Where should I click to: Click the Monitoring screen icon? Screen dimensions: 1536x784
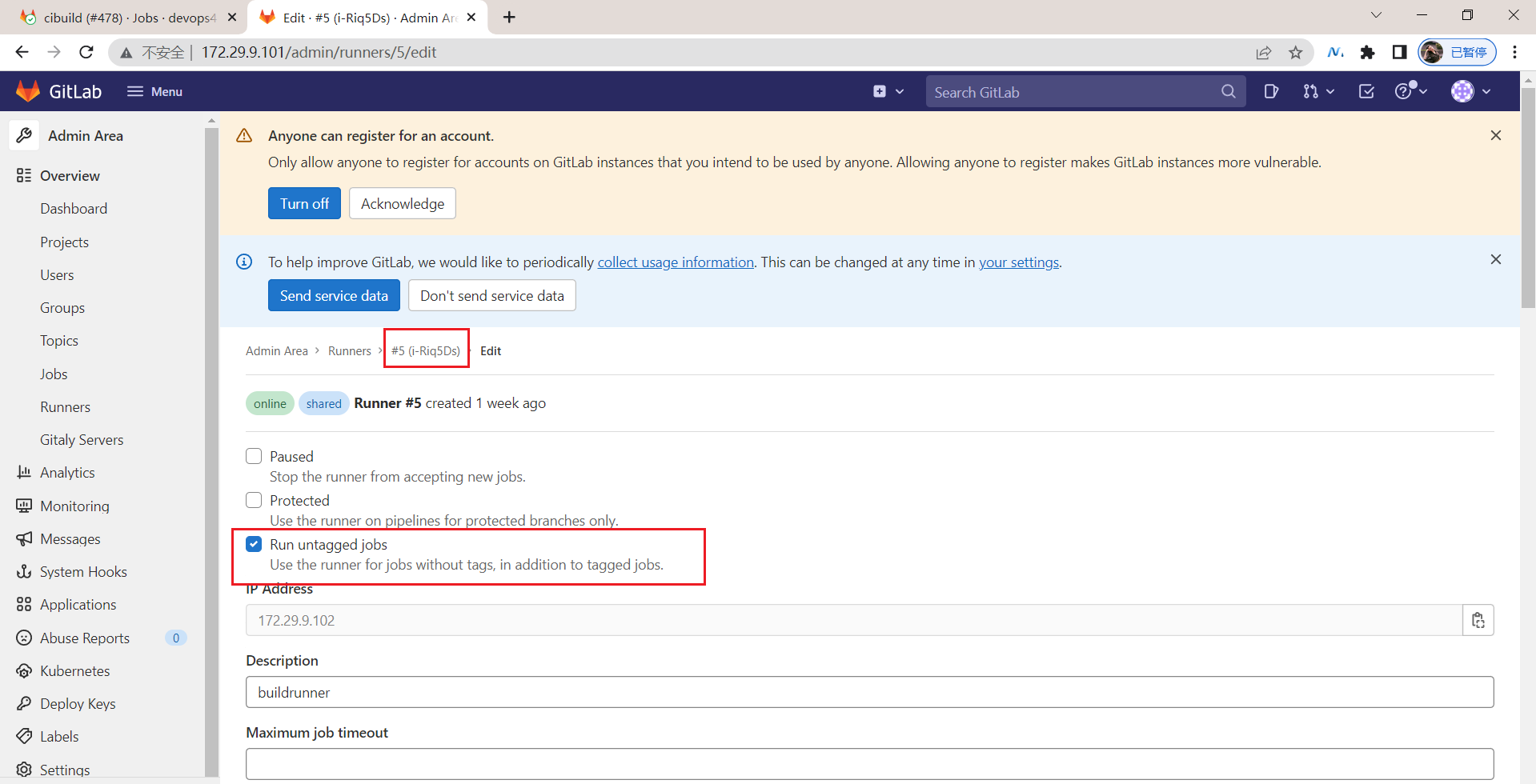[x=24, y=506]
